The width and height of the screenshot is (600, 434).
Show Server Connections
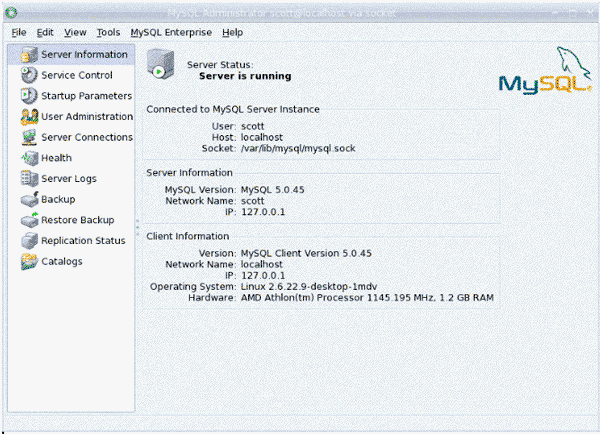click(x=87, y=137)
